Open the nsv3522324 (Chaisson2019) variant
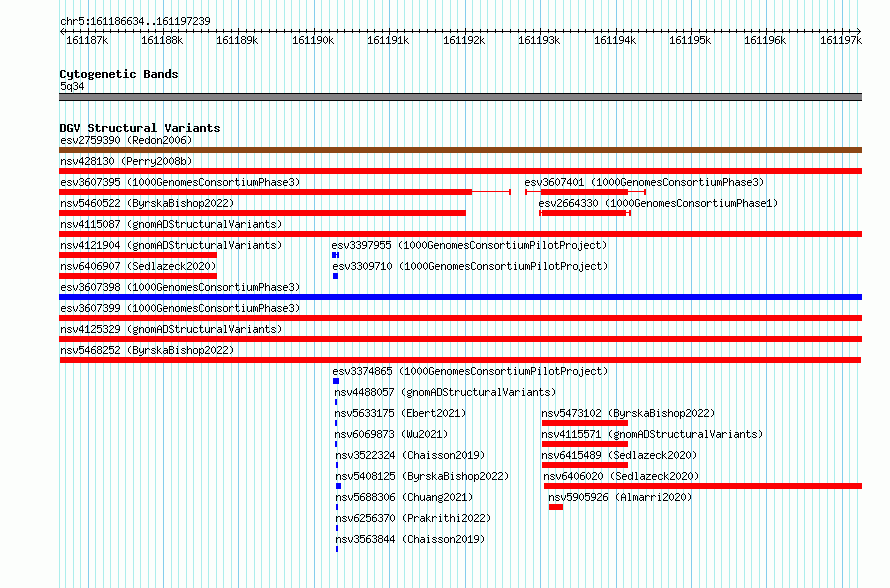The image size is (890, 588). 410,455
